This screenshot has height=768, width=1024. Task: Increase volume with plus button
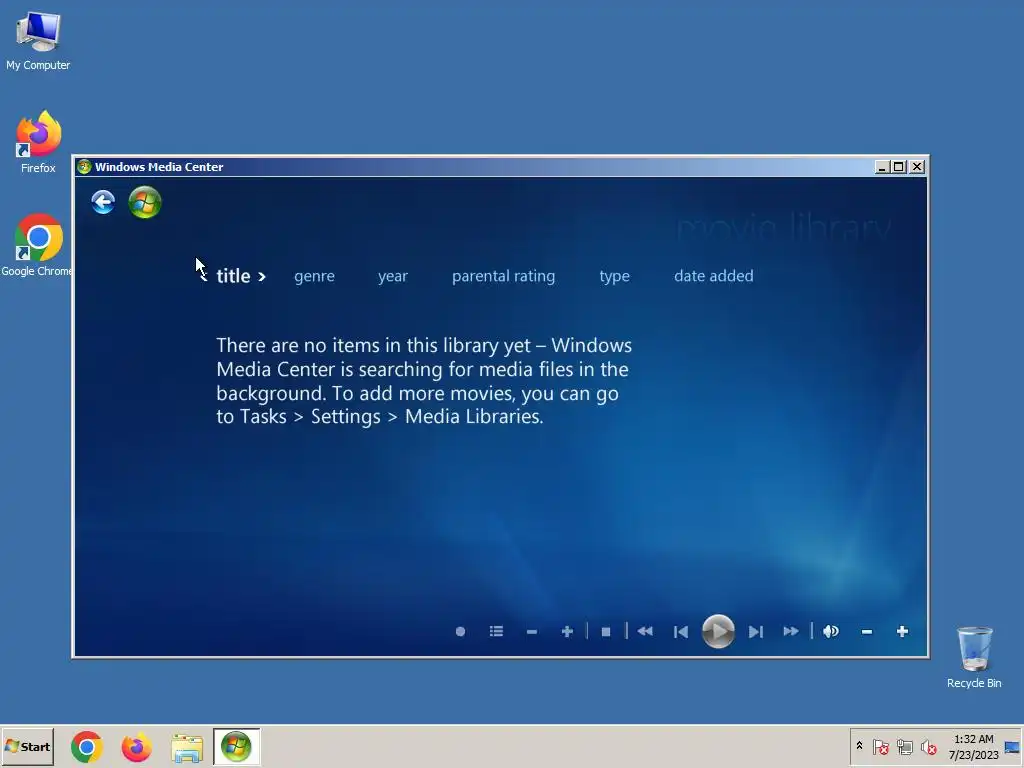[903, 632]
